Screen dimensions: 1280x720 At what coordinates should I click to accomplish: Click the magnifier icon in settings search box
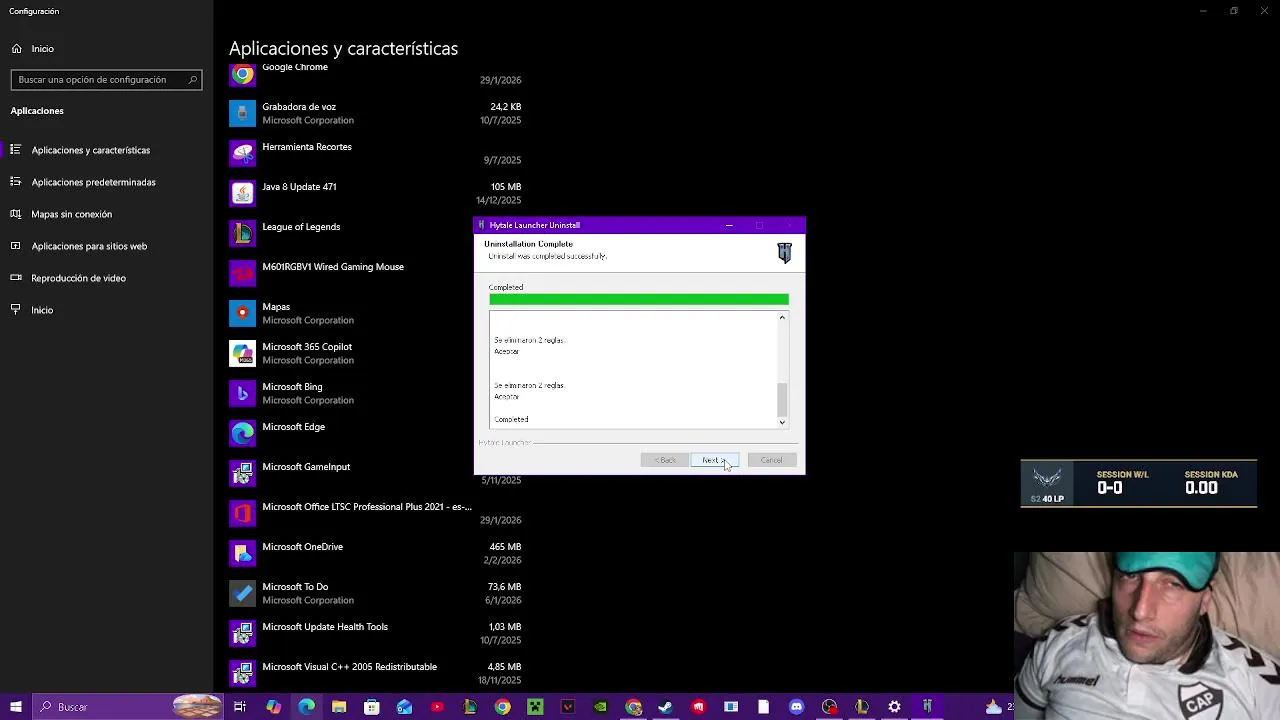click(193, 79)
